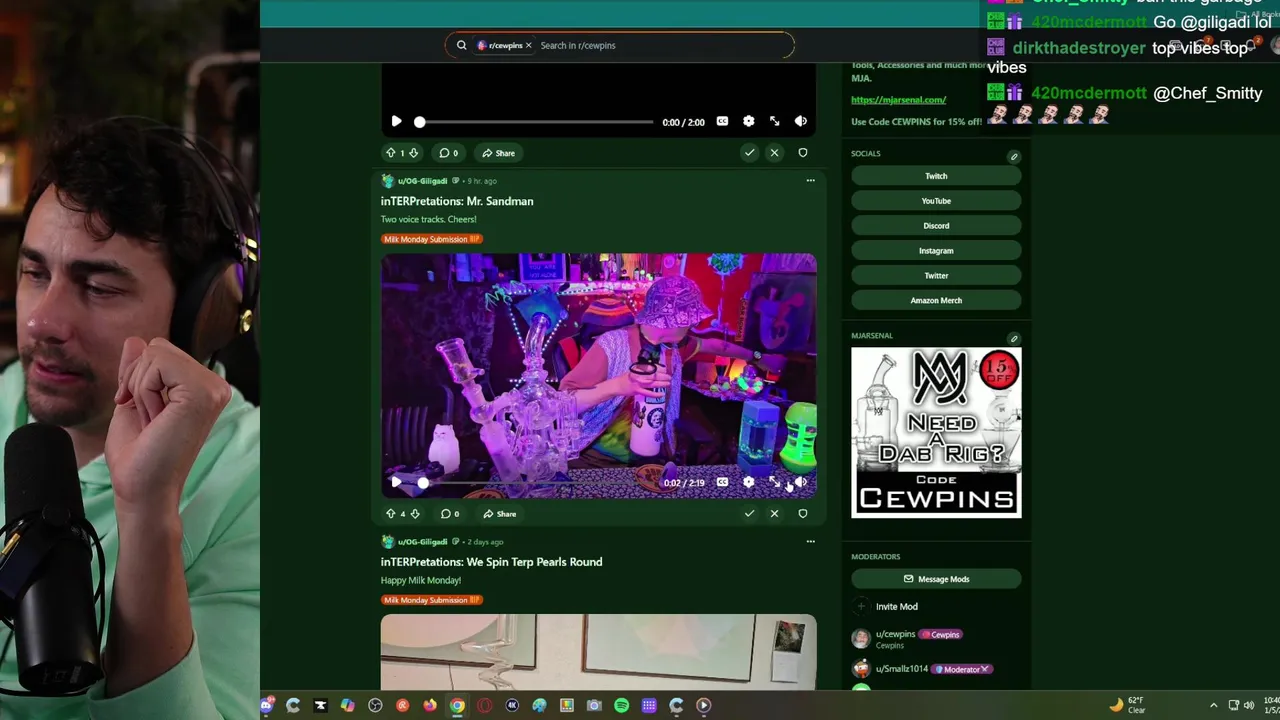Image resolution: width=1280 pixels, height=720 pixels.
Task: Open settings gear on the top 2:00 video
Action: pos(748,121)
